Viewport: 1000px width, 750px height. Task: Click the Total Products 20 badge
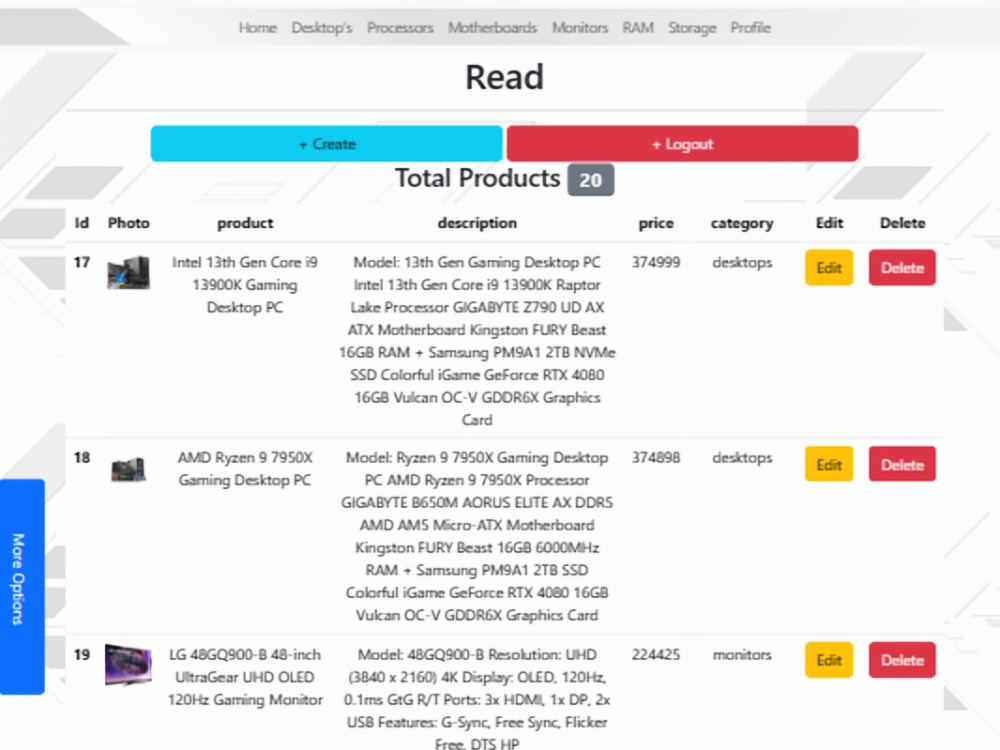tap(591, 180)
